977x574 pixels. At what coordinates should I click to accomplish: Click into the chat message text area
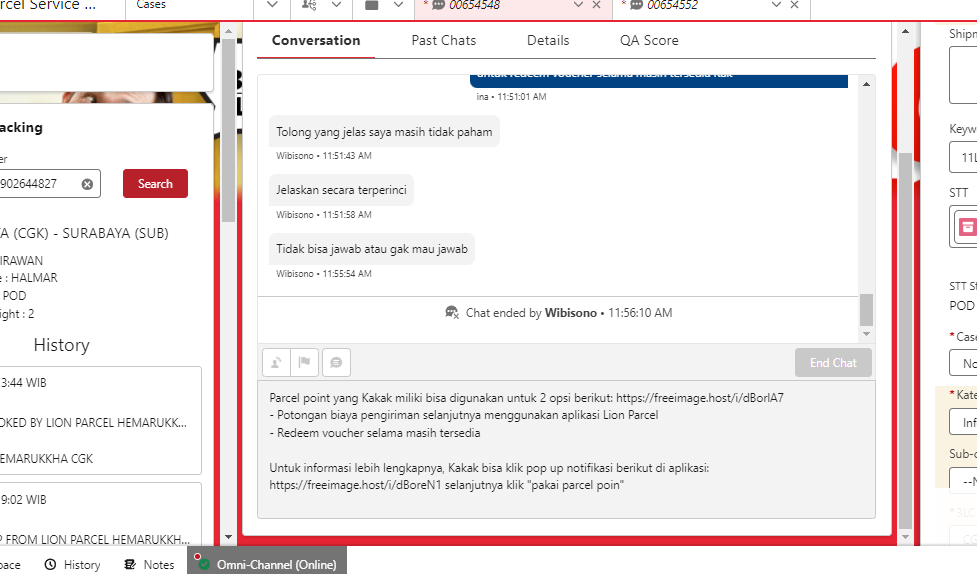pos(566,449)
